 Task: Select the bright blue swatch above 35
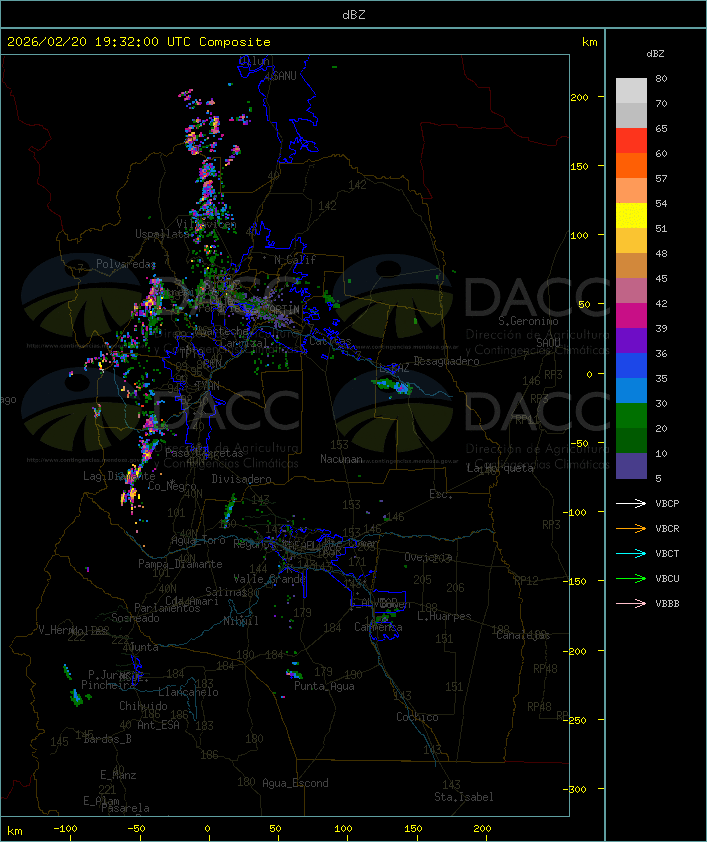[x=631, y=366]
